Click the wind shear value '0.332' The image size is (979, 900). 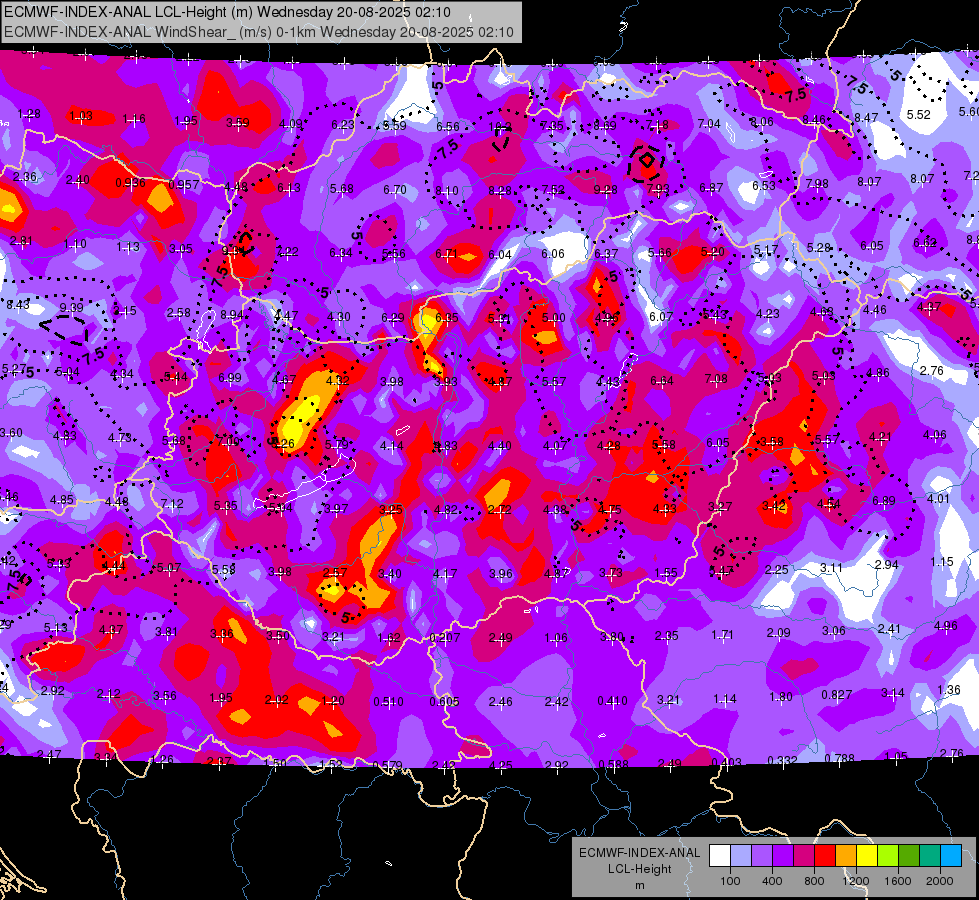coord(782,760)
